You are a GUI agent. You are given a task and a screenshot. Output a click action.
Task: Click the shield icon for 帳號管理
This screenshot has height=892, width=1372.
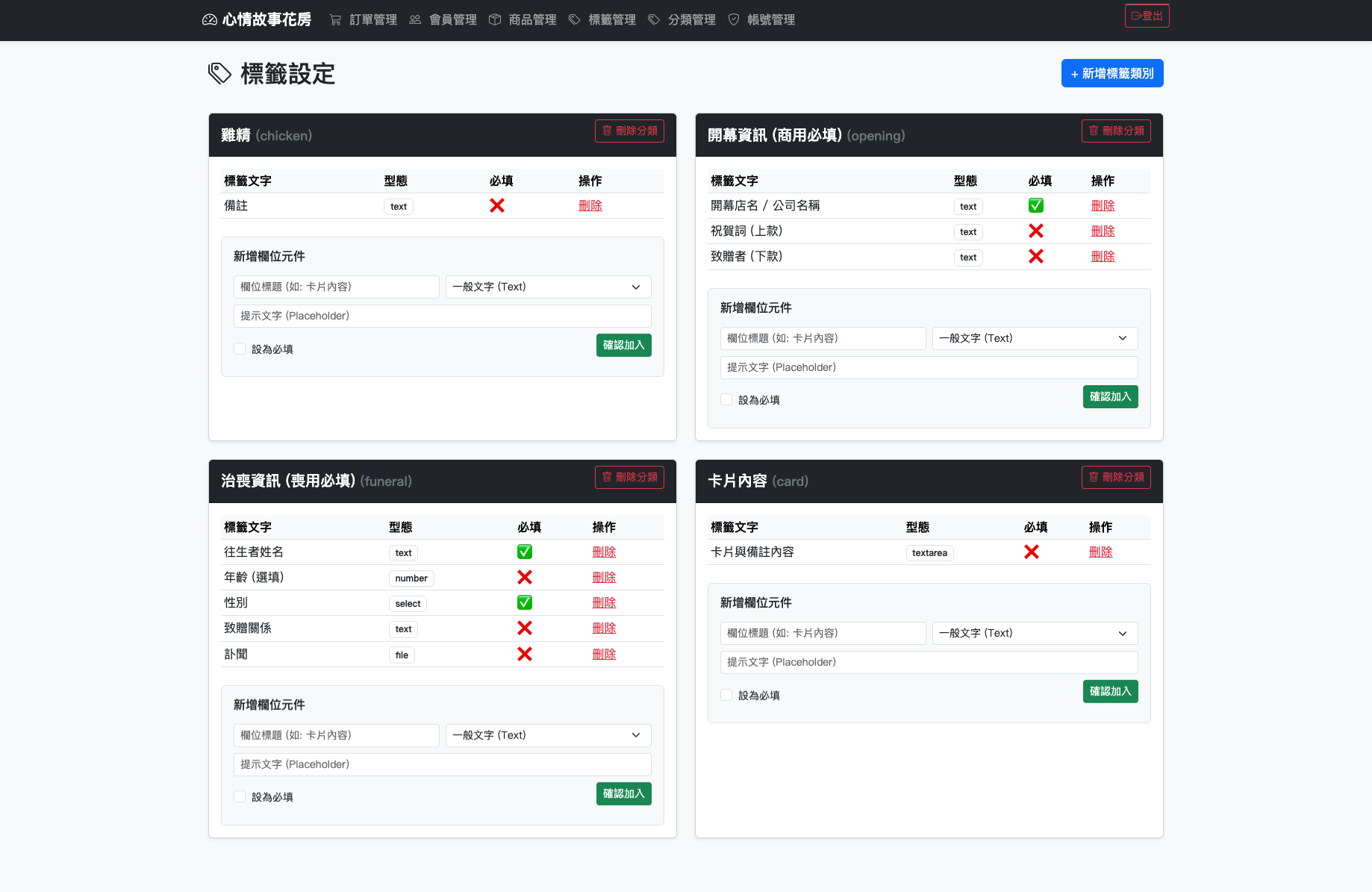(x=734, y=20)
